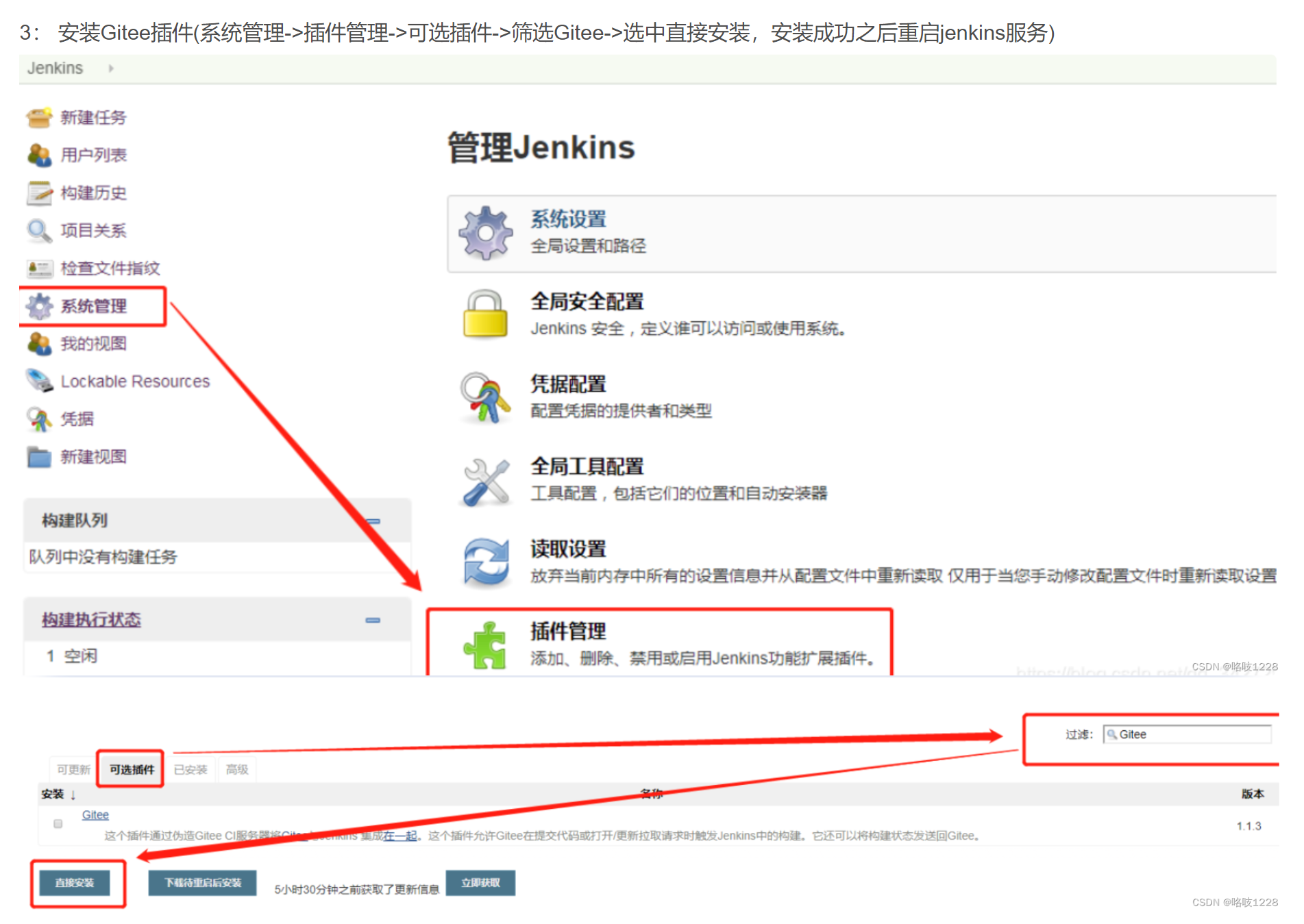Open global tool configuration wrench icon
The height and width of the screenshot is (924, 1304).
(485, 482)
